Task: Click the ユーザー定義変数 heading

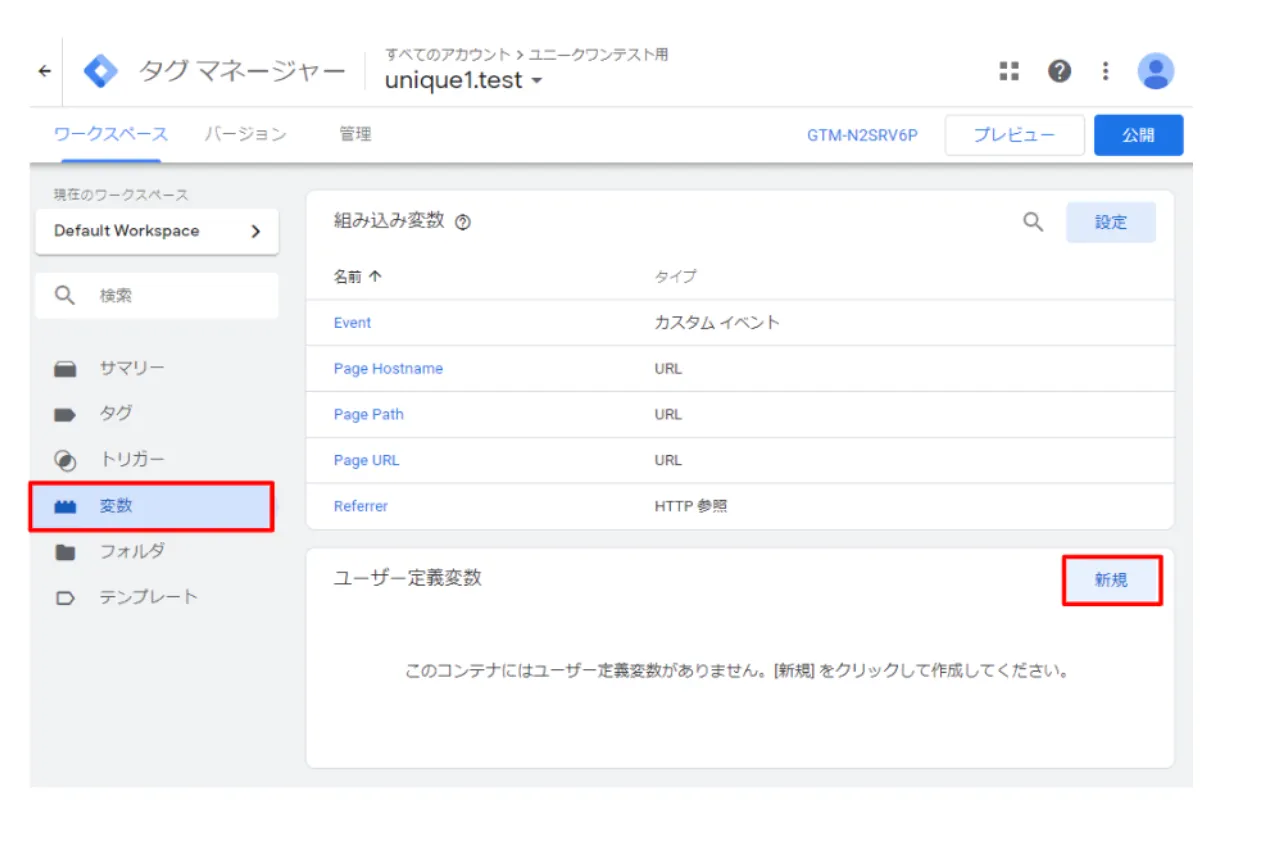Action: click(x=407, y=578)
